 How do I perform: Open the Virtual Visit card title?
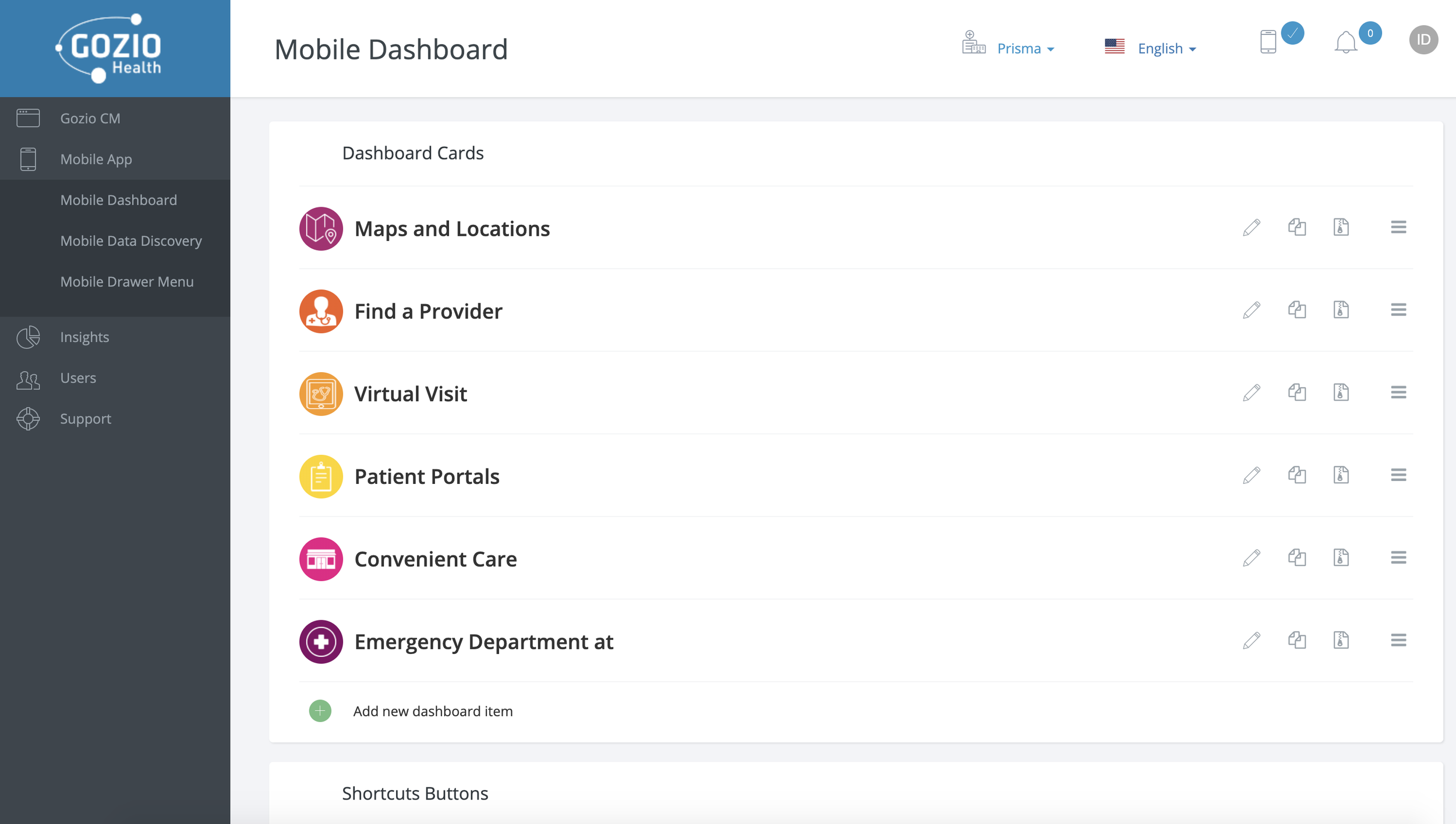[411, 394]
